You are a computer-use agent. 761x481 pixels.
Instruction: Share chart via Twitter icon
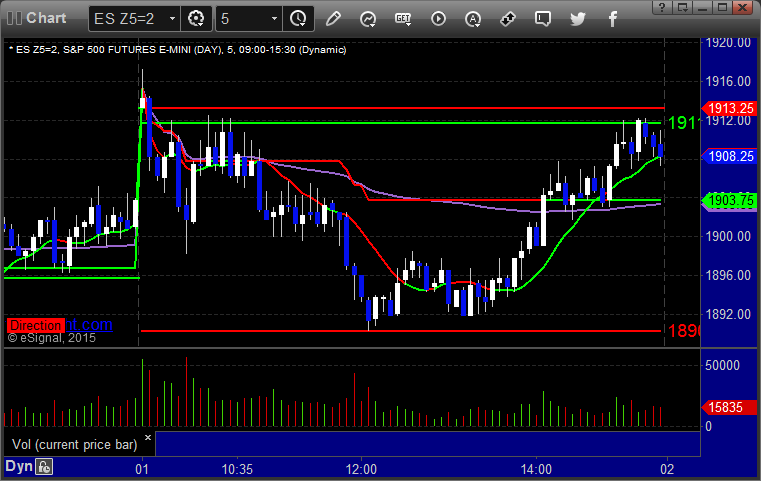(578, 19)
